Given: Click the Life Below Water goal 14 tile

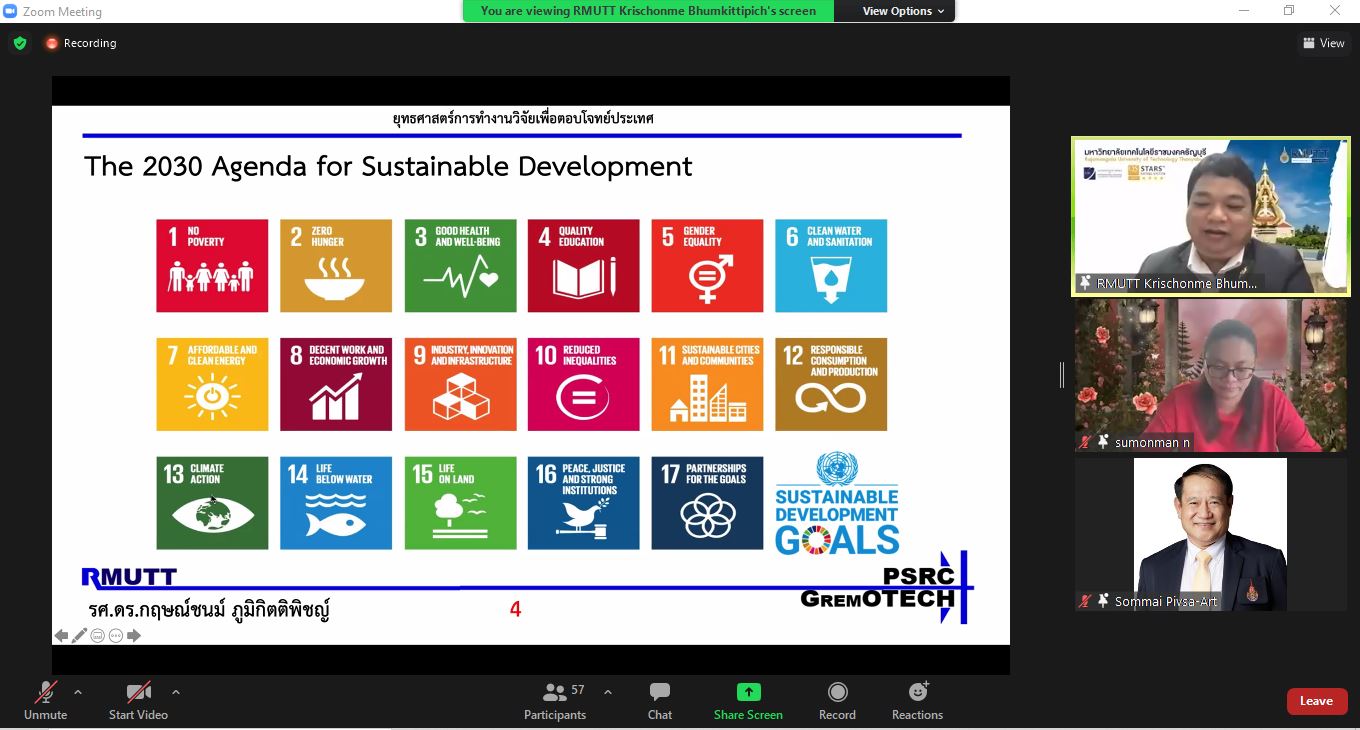Looking at the screenshot, I should pyautogui.click(x=336, y=503).
